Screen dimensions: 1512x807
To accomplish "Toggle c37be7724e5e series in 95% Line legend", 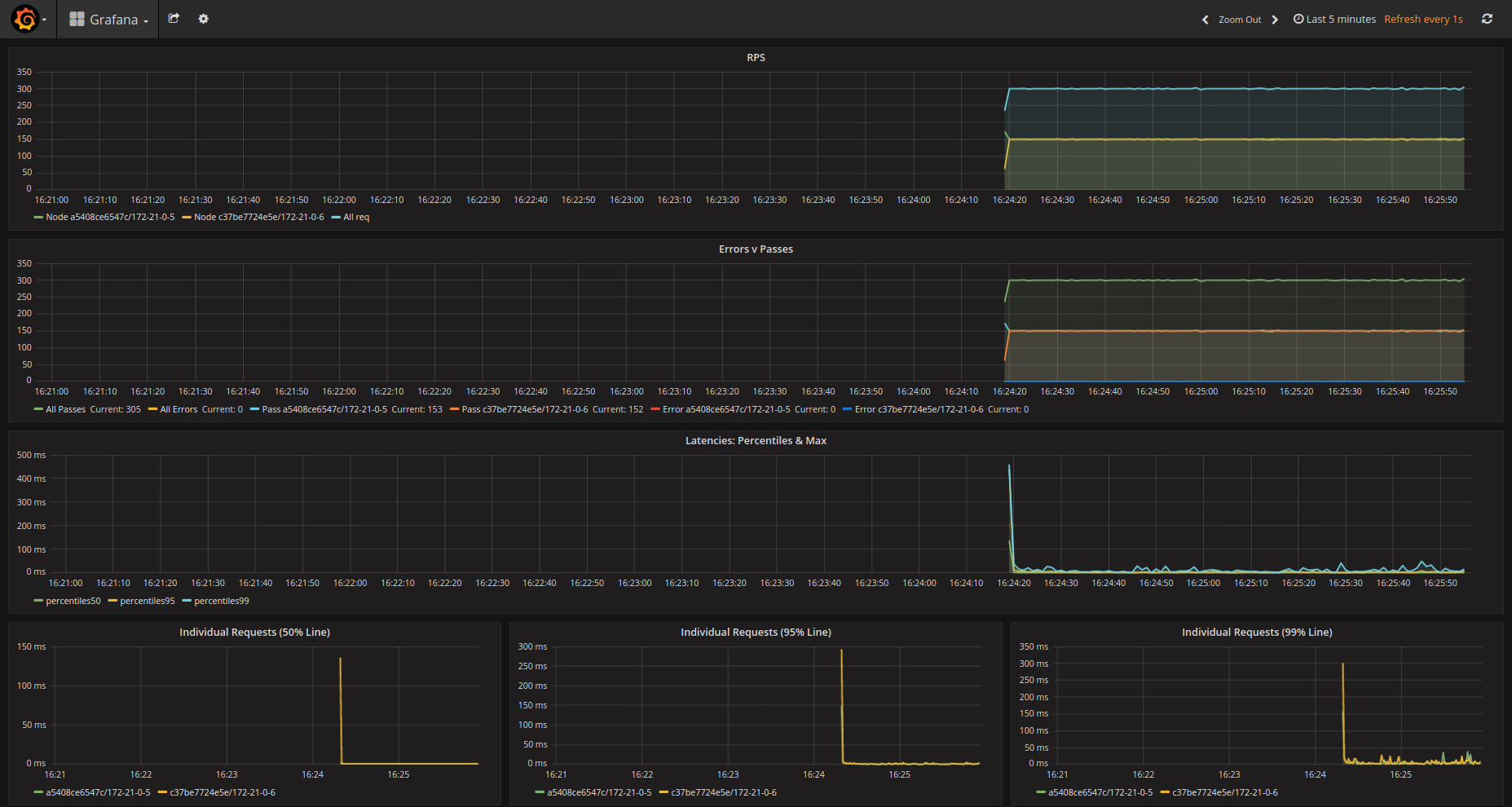I will point(724,793).
